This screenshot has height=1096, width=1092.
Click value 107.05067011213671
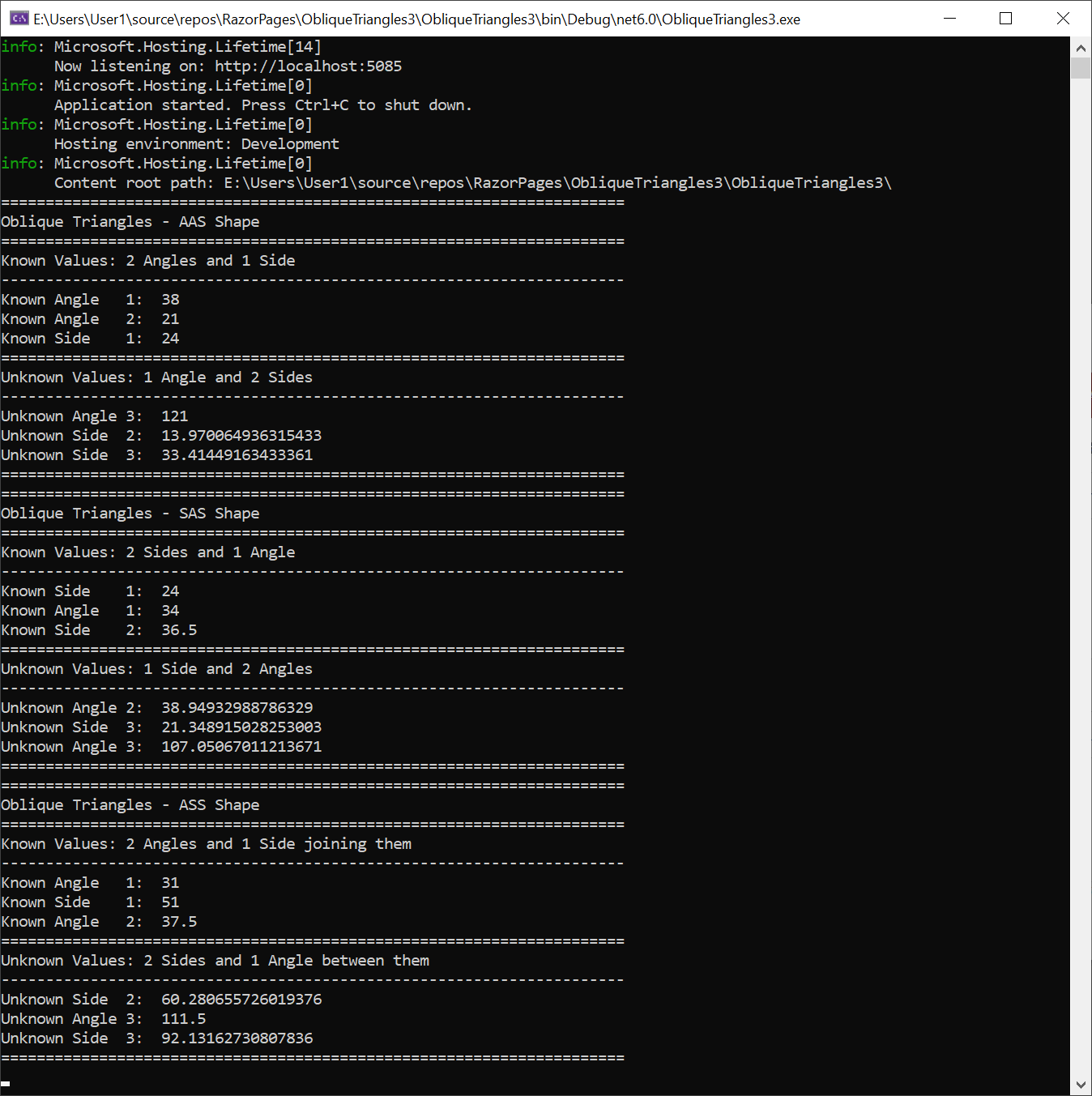click(x=241, y=747)
